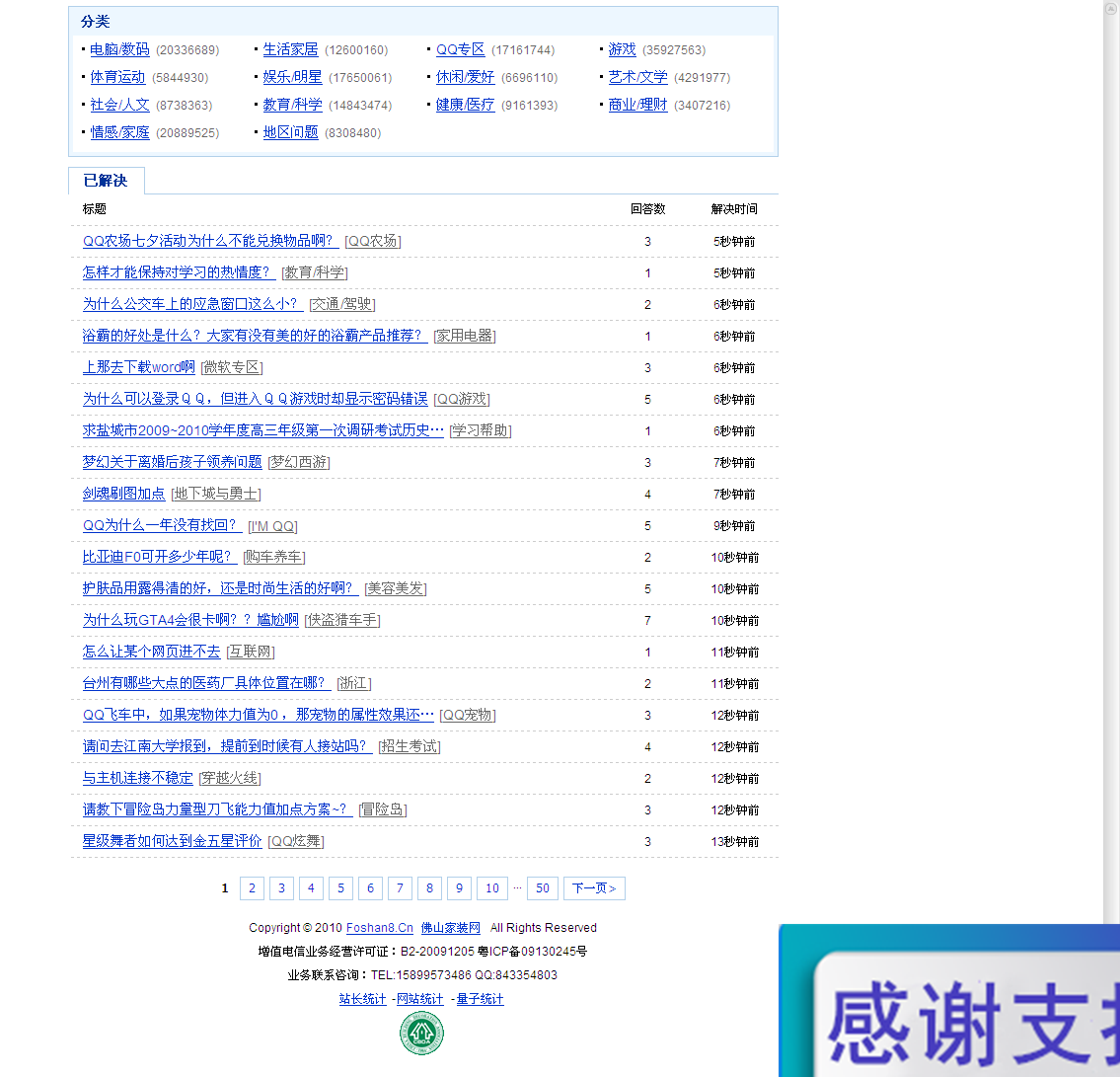The height and width of the screenshot is (1077, 1120).
Task: Open the 量子统计 link
Action: coord(480,999)
